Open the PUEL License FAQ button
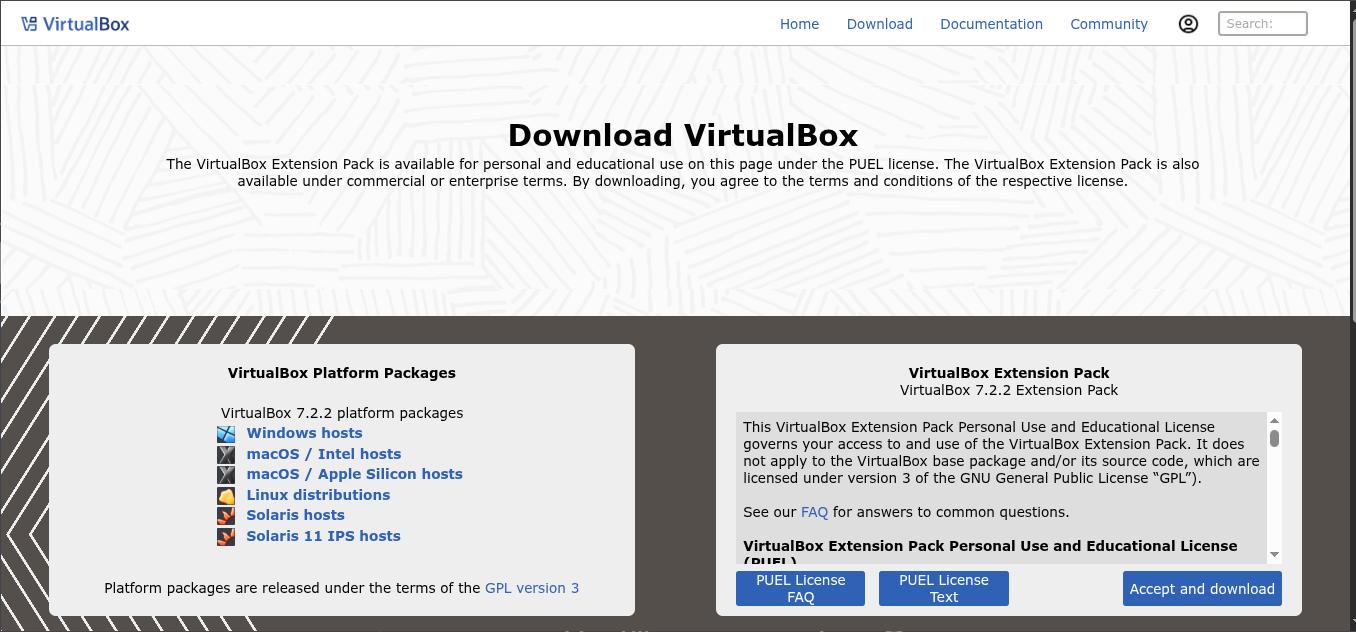Viewport: 1356px width, 632px height. tap(800, 589)
